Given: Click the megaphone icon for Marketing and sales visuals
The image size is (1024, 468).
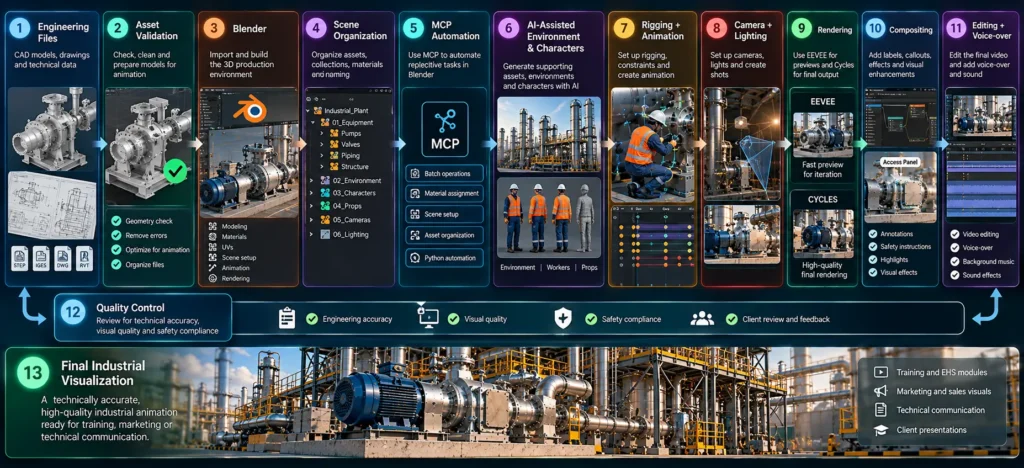Looking at the screenshot, I should [881, 391].
